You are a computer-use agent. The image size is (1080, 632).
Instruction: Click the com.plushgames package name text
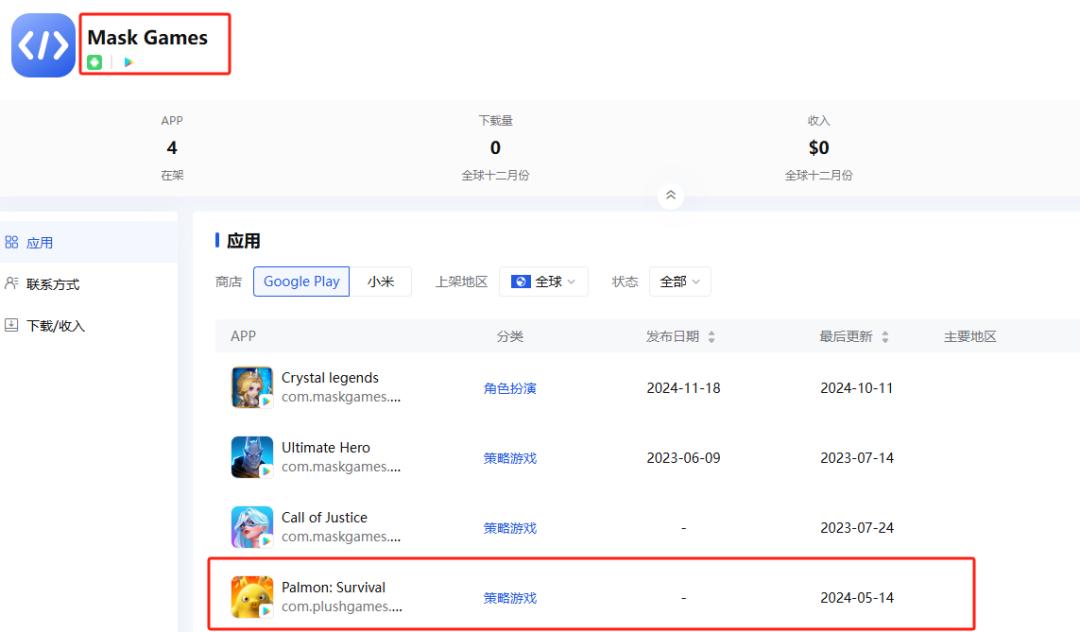tap(342, 607)
